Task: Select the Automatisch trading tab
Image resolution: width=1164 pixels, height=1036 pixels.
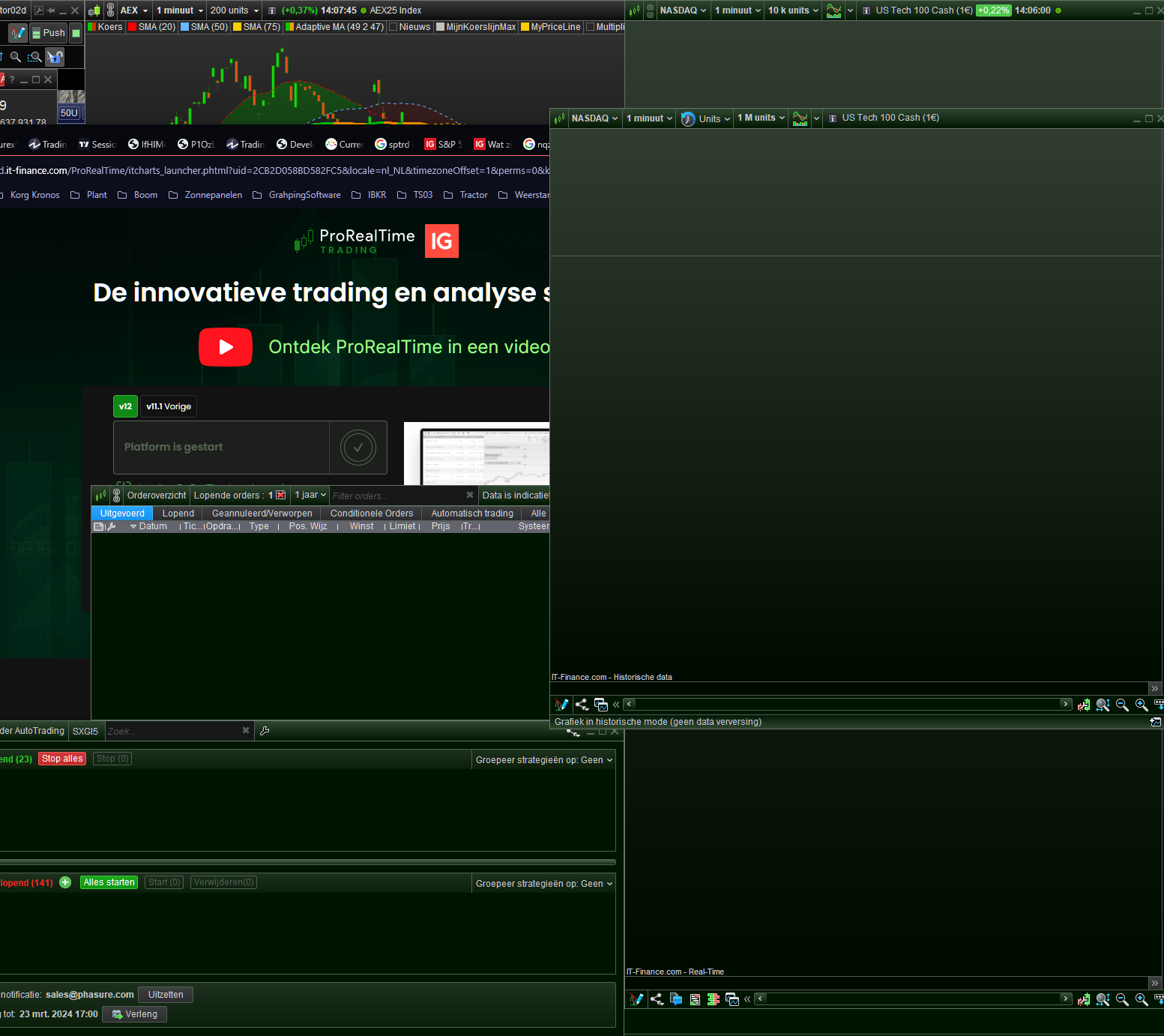Action: coord(472,514)
